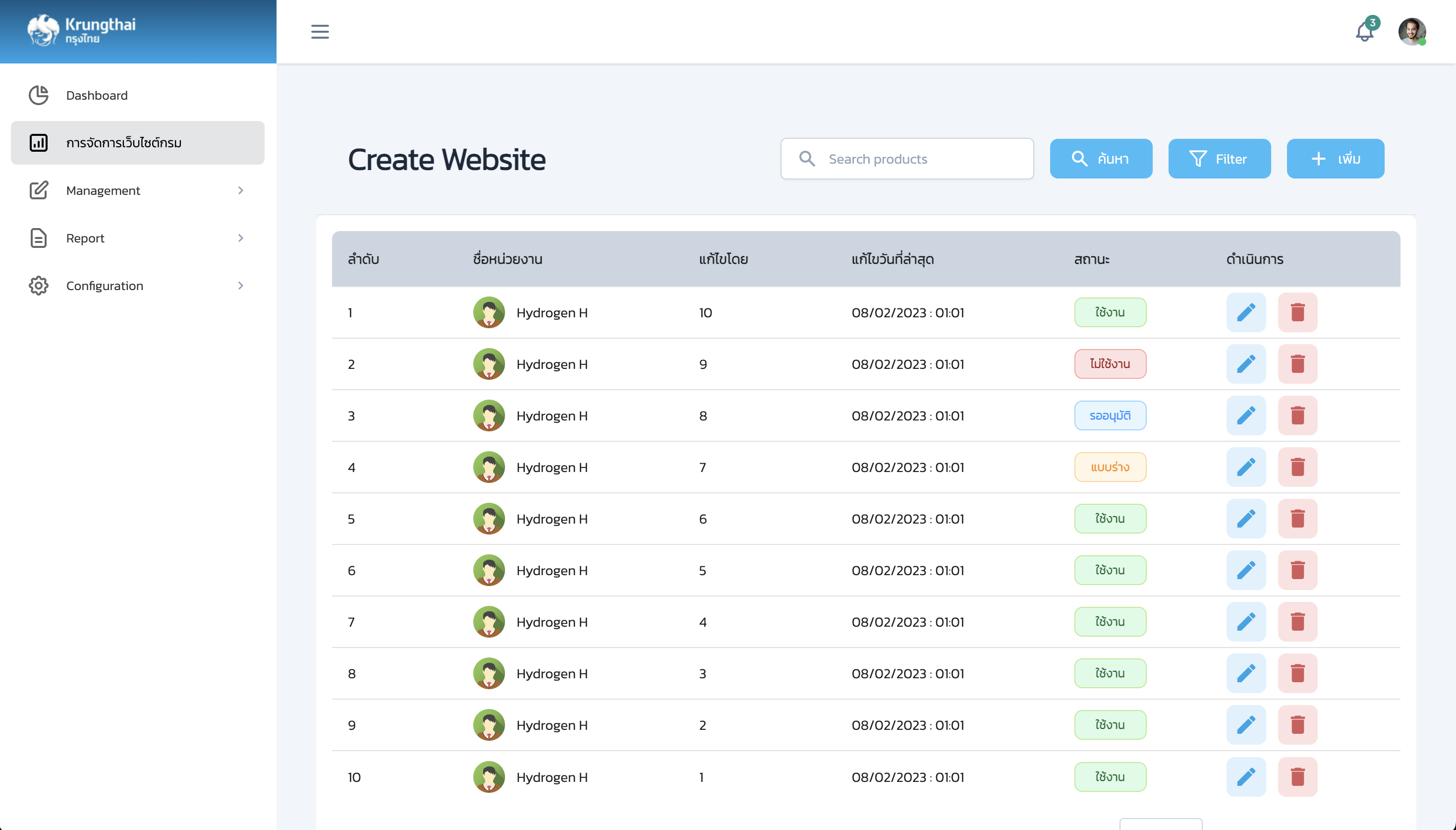The width and height of the screenshot is (1456, 830).
Task: Open the user profile avatar
Action: click(1412, 31)
